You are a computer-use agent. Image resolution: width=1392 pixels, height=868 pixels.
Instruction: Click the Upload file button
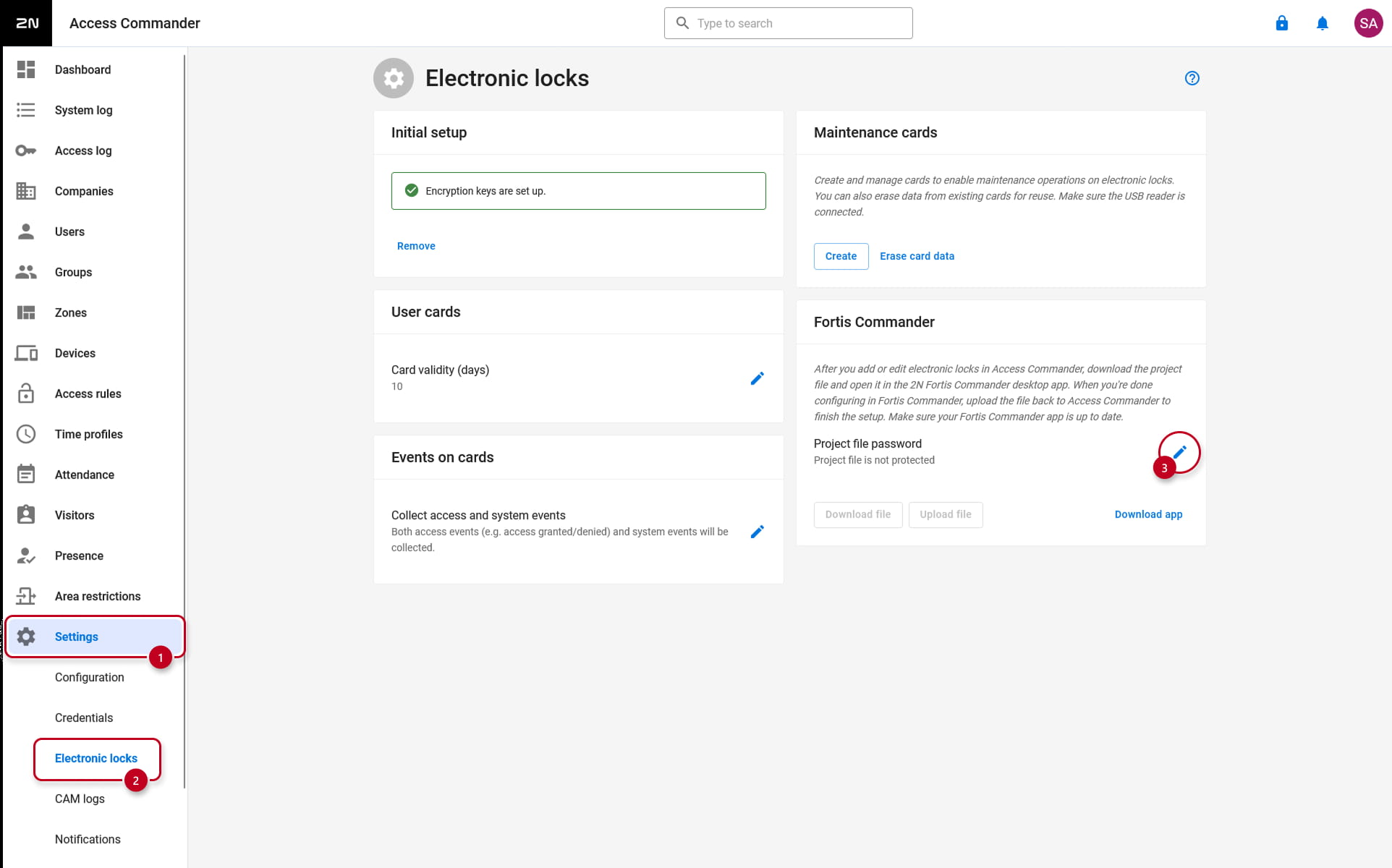(x=946, y=514)
